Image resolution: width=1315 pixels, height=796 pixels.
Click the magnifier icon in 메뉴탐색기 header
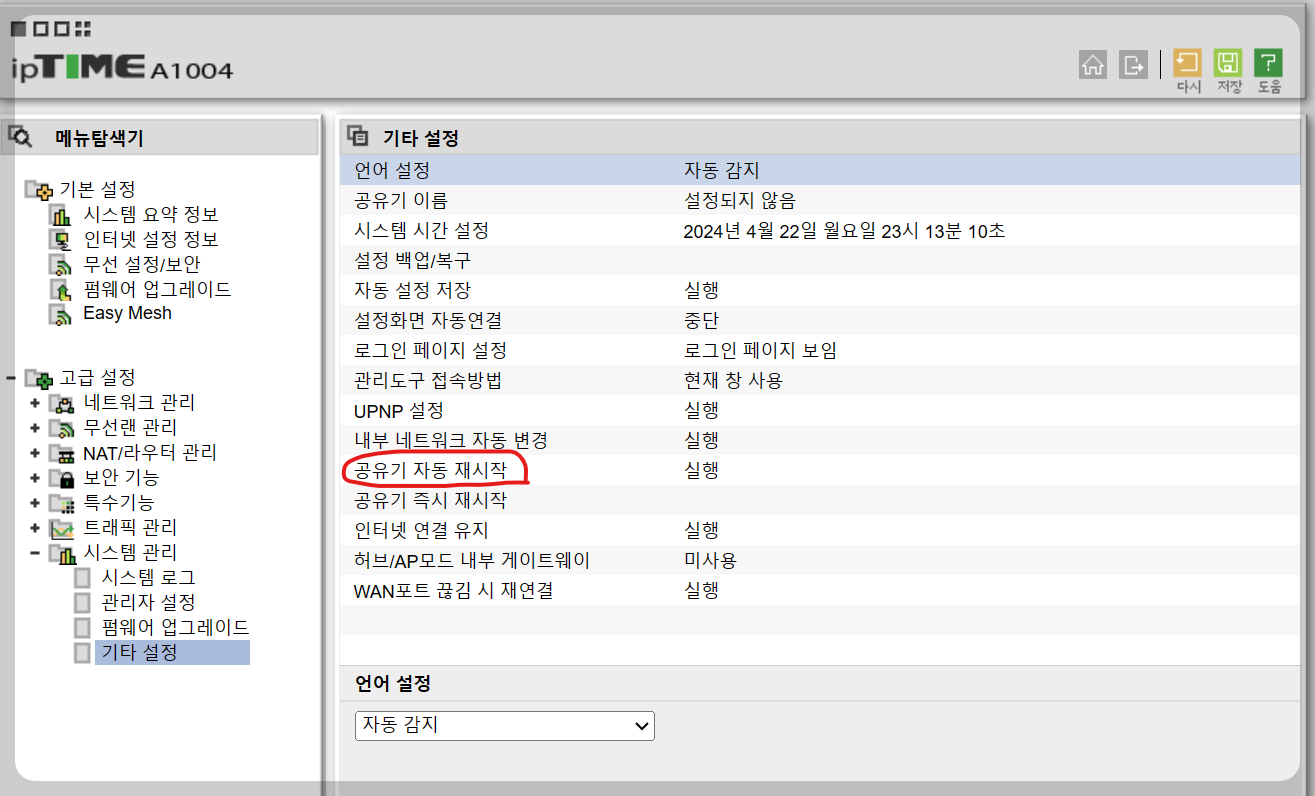(x=21, y=136)
